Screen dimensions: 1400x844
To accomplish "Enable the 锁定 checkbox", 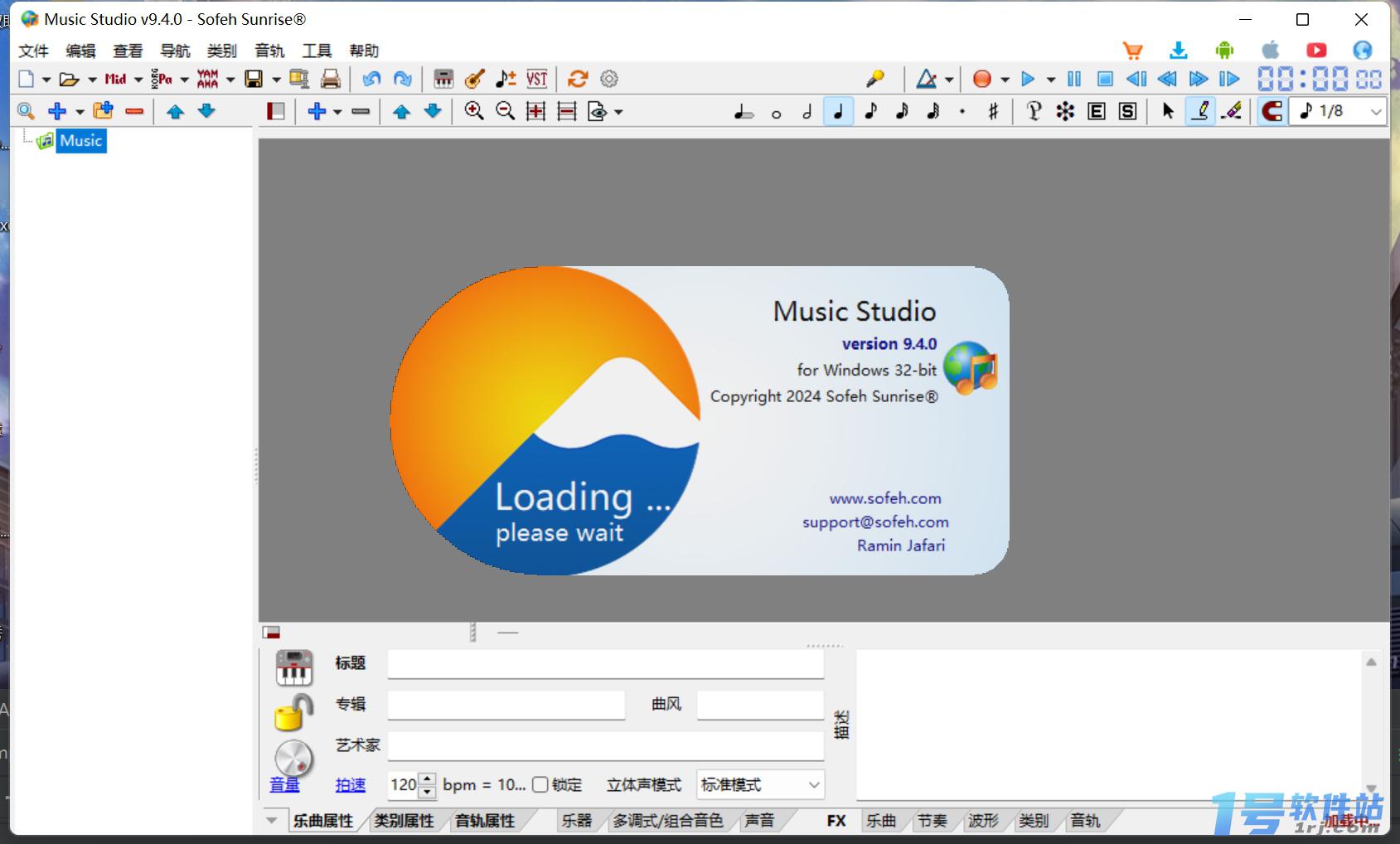I will coord(540,784).
